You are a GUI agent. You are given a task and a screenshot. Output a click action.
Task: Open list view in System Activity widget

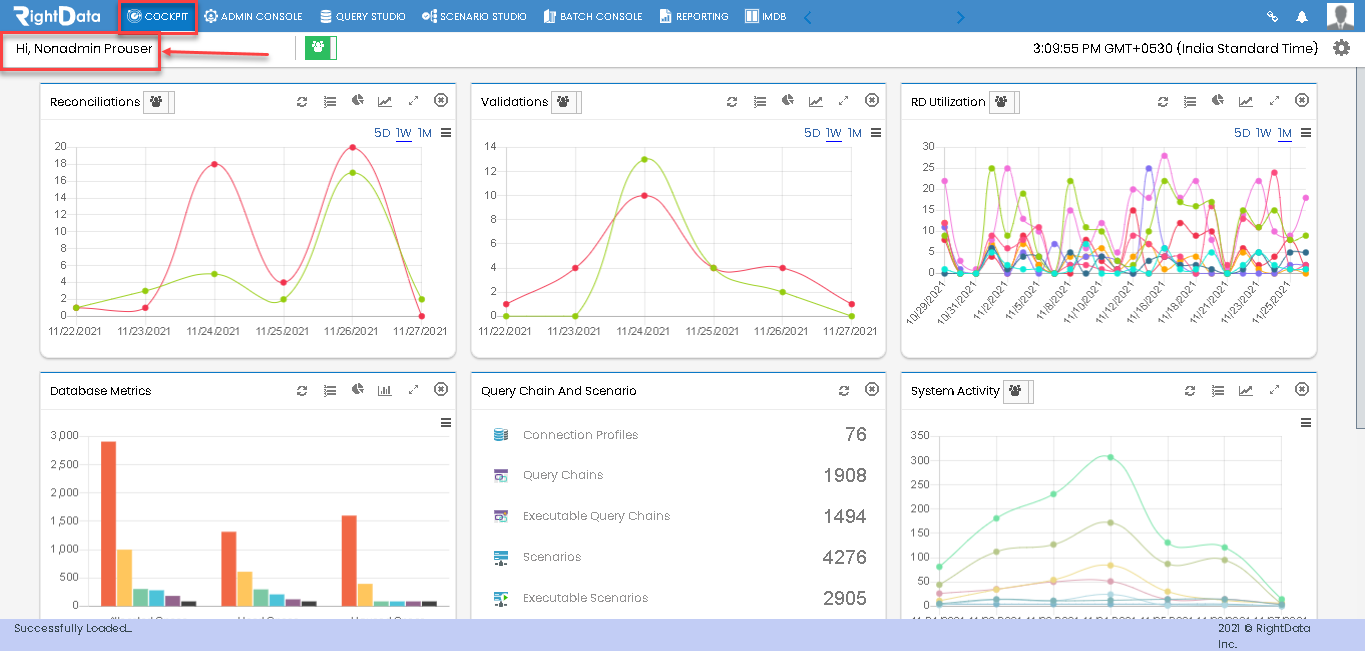[x=1218, y=390]
